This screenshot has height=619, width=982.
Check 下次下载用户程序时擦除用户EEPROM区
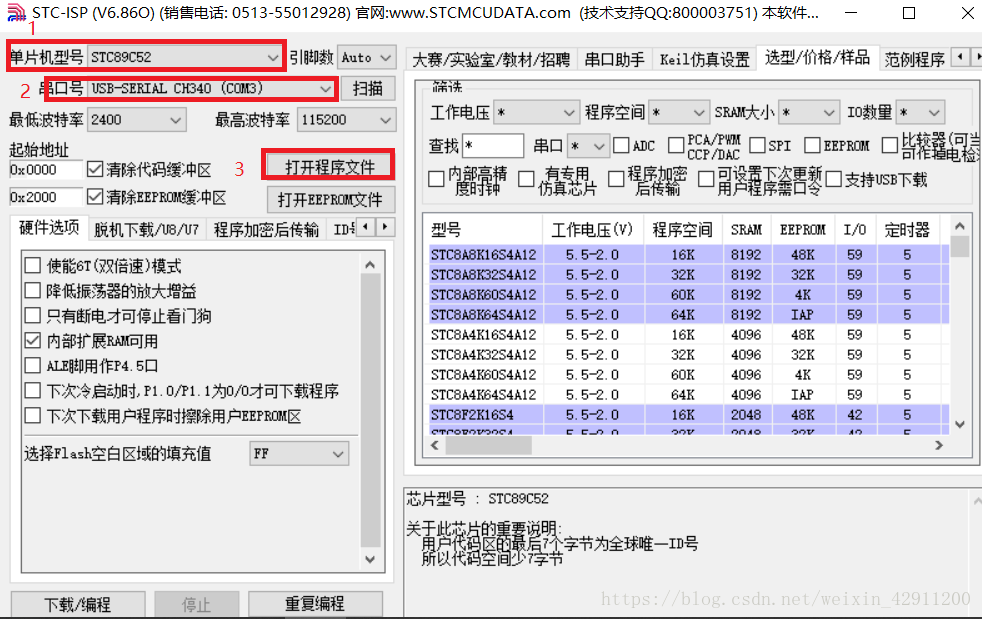[33, 415]
